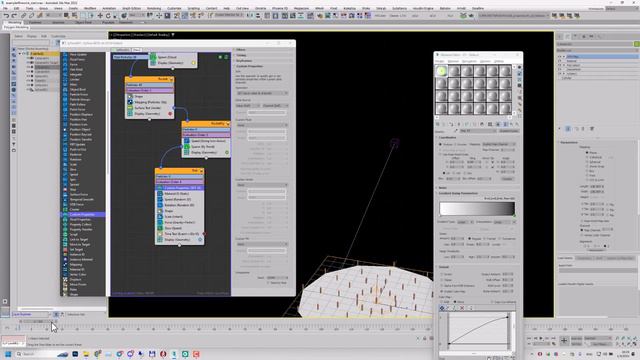Open the Custom Vector channel dropdown
The image size is (640, 360).
262,185
